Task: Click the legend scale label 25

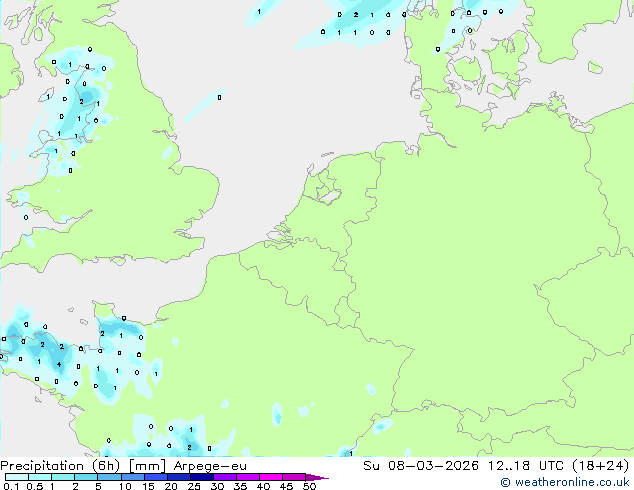Action: pos(194,486)
